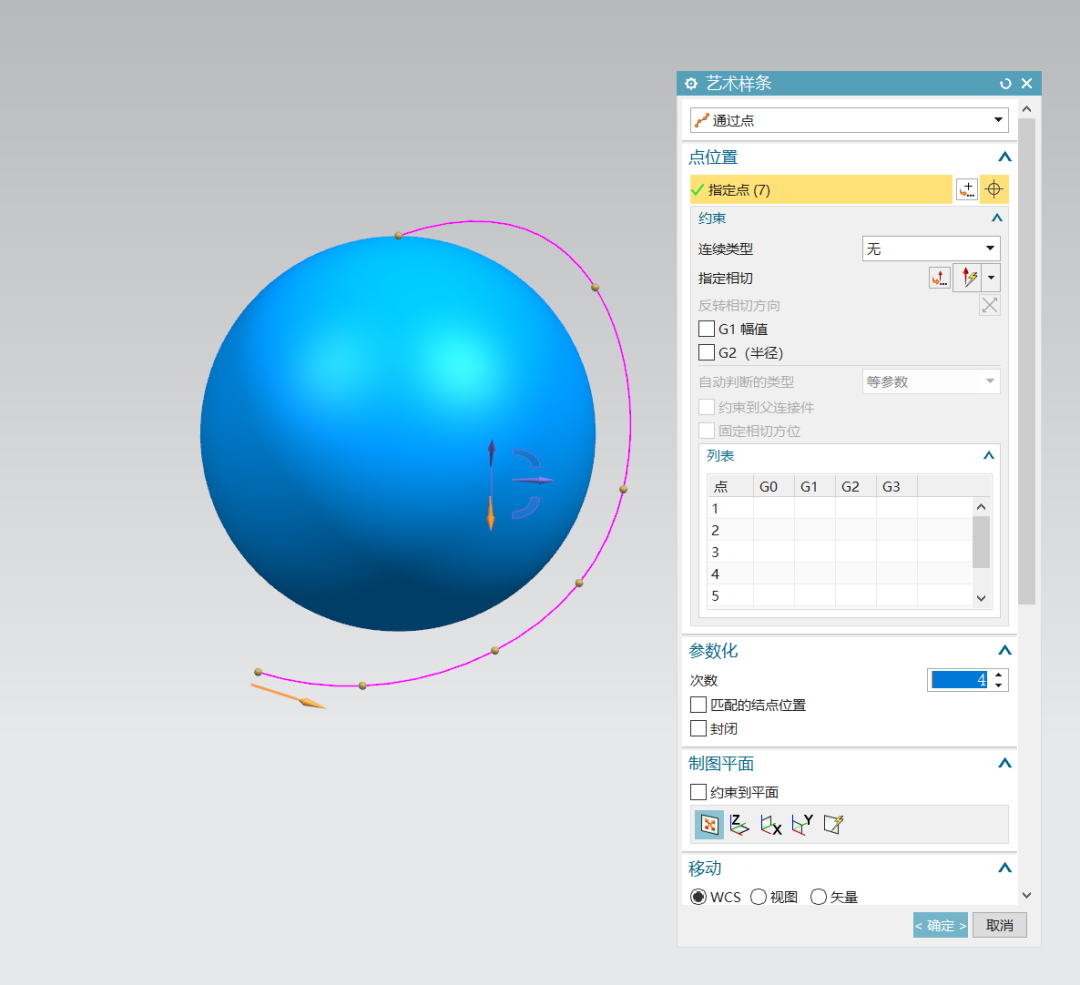Viewport: 1080px width, 985px height.
Task: Click the 指定相切 vector dialog icon
Action: [939, 278]
